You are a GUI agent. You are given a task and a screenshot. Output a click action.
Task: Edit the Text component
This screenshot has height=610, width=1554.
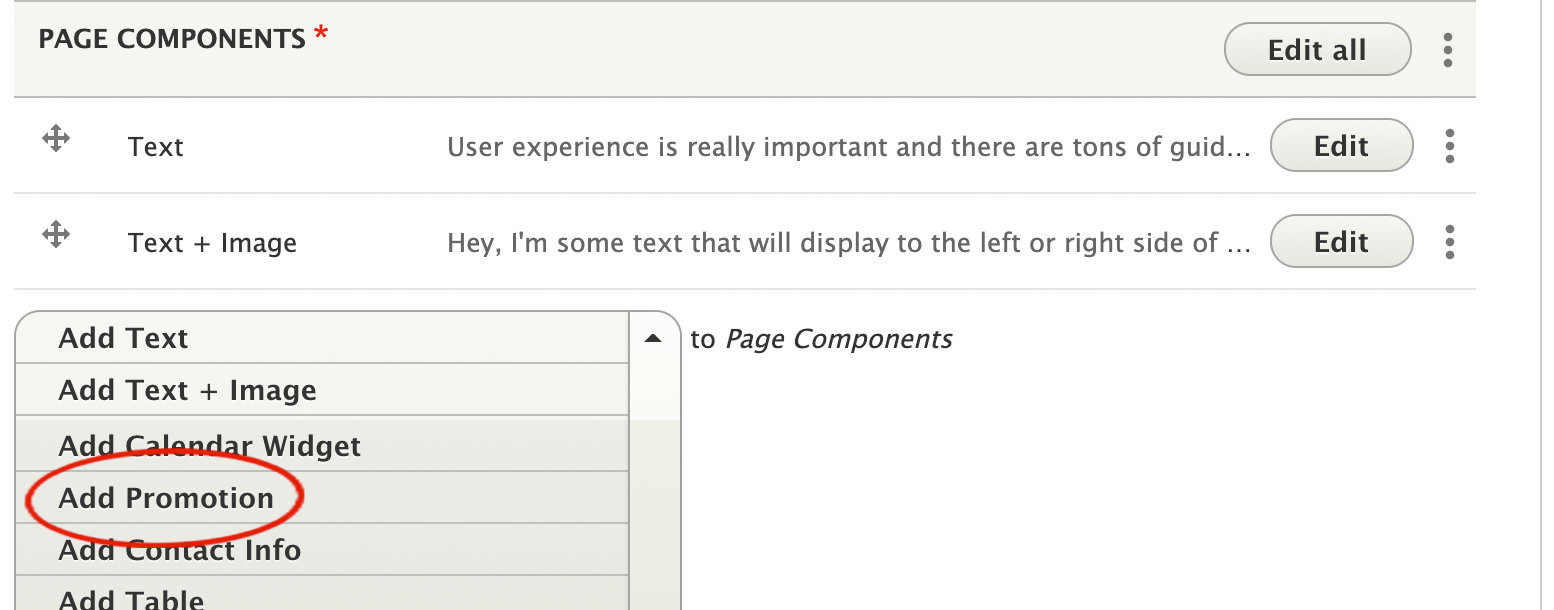pos(1341,146)
